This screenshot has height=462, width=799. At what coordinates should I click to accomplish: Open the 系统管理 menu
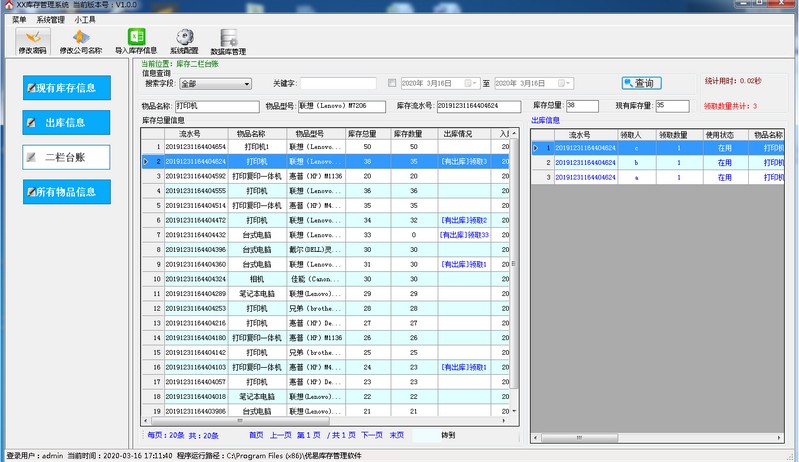50,19
